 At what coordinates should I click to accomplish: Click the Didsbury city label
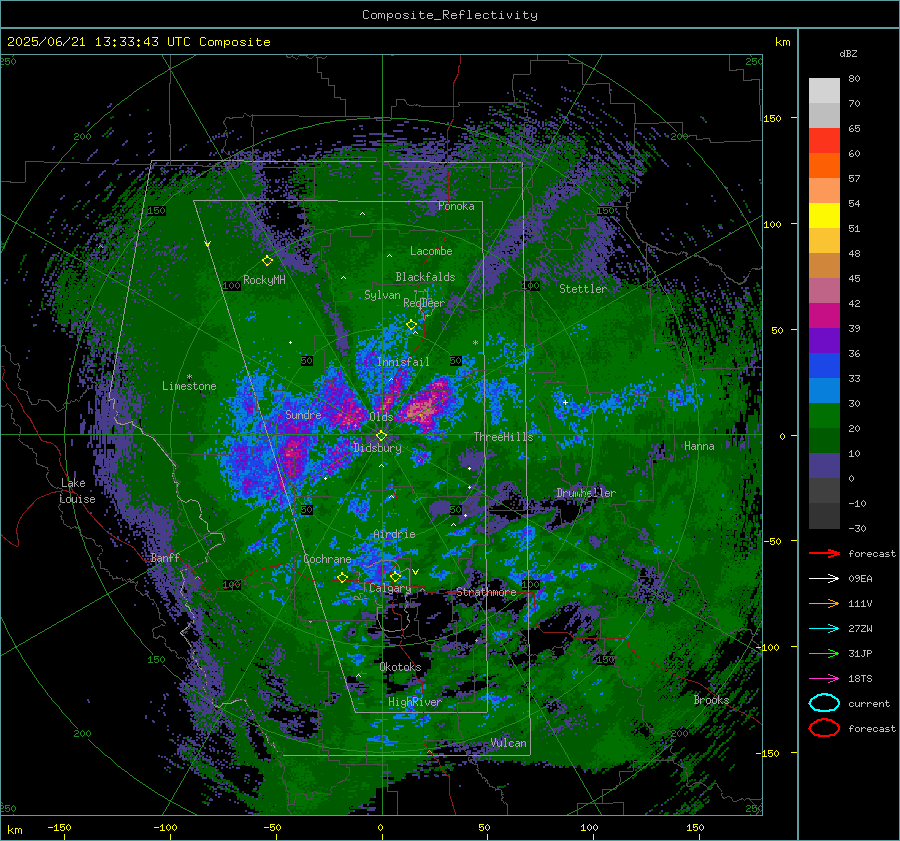coord(377,448)
